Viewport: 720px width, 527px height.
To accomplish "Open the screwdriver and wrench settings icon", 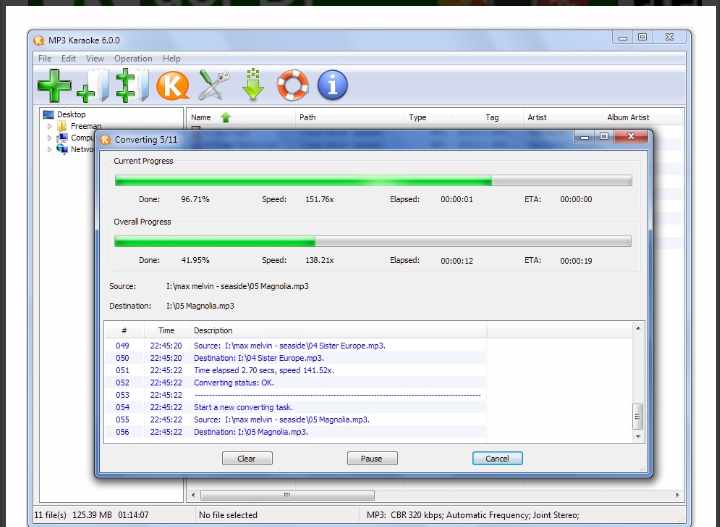I will [214, 85].
